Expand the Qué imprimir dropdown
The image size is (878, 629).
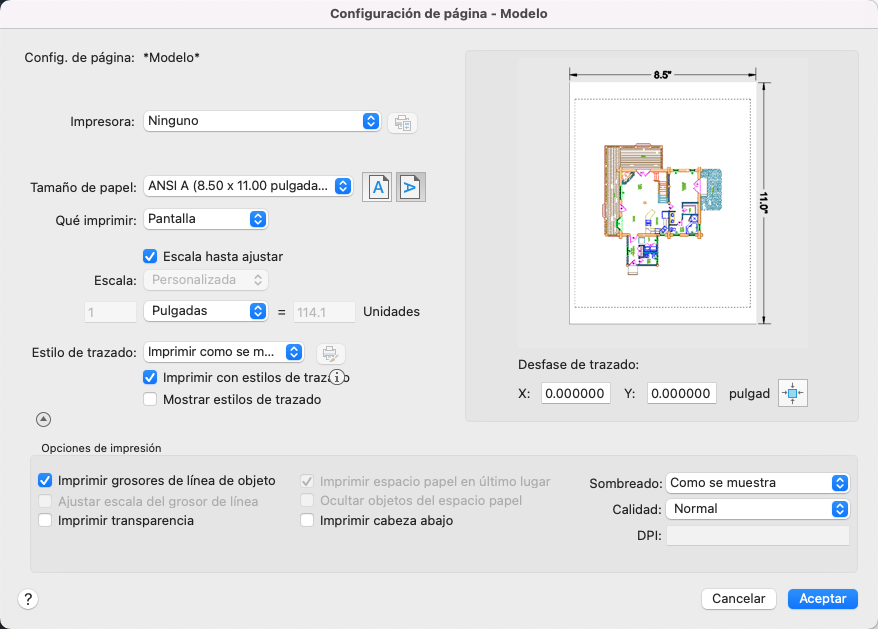click(206, 218)
